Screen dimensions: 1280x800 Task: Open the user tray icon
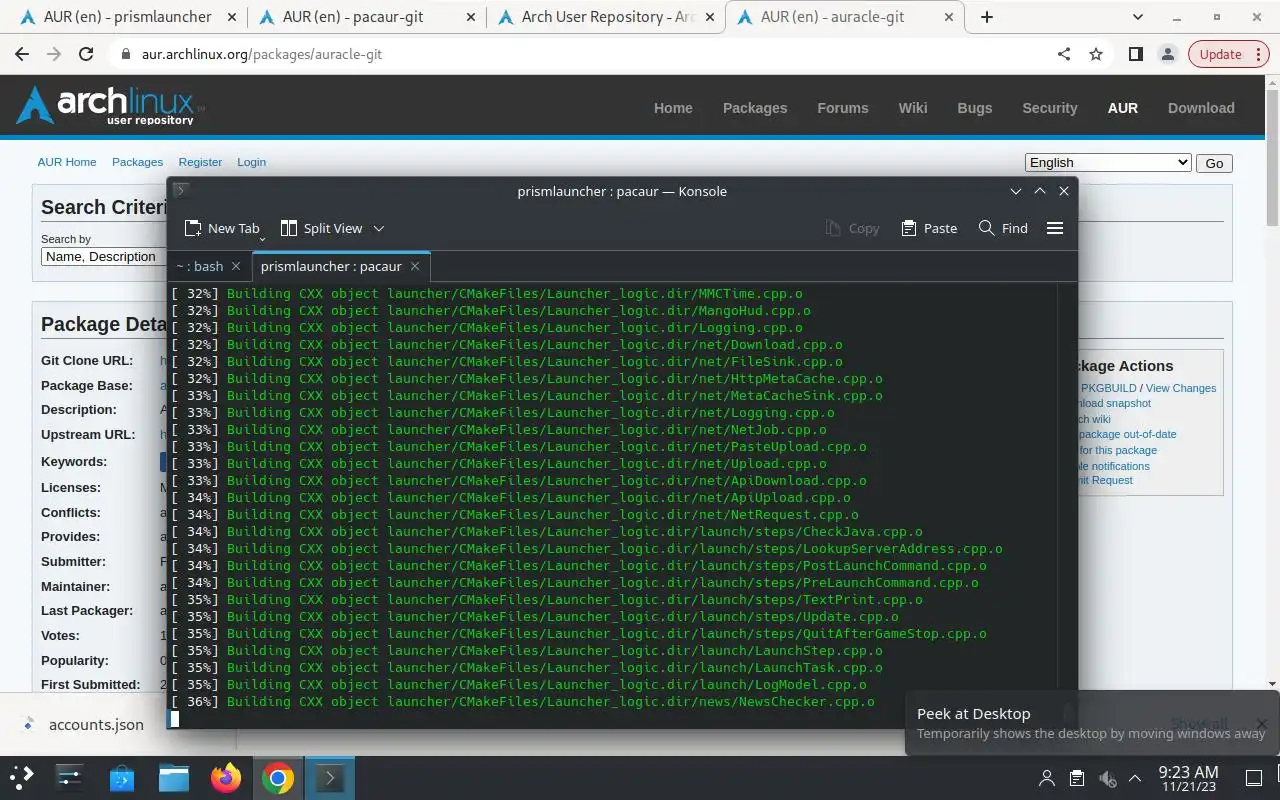coord(1047,778)
